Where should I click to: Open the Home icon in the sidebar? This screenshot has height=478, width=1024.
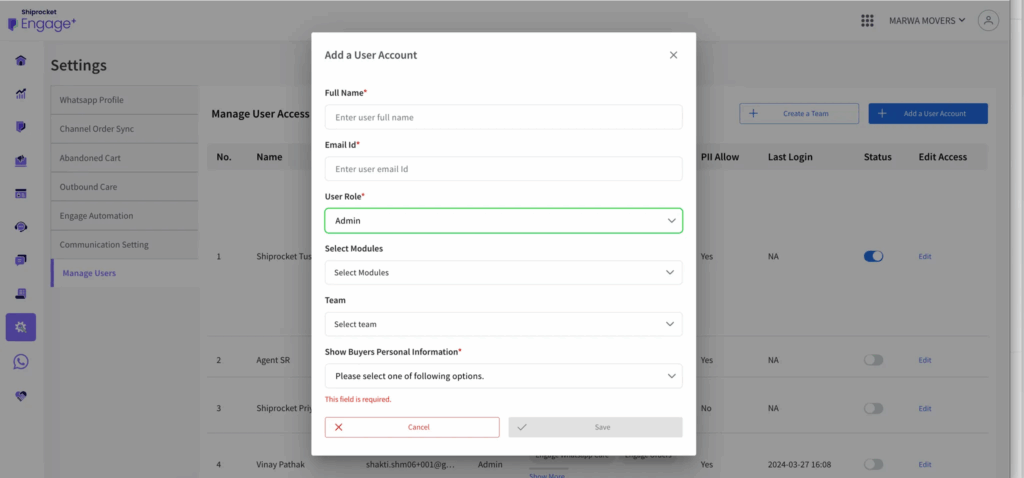[21, 60]
